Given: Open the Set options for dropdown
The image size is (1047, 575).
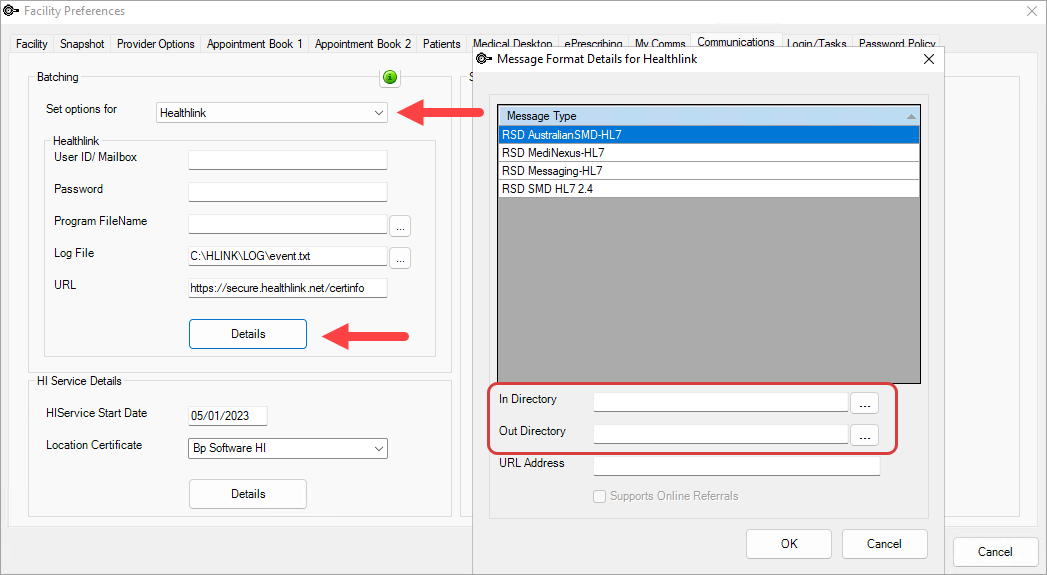Looking at the screenshot, I should point(272,113).
